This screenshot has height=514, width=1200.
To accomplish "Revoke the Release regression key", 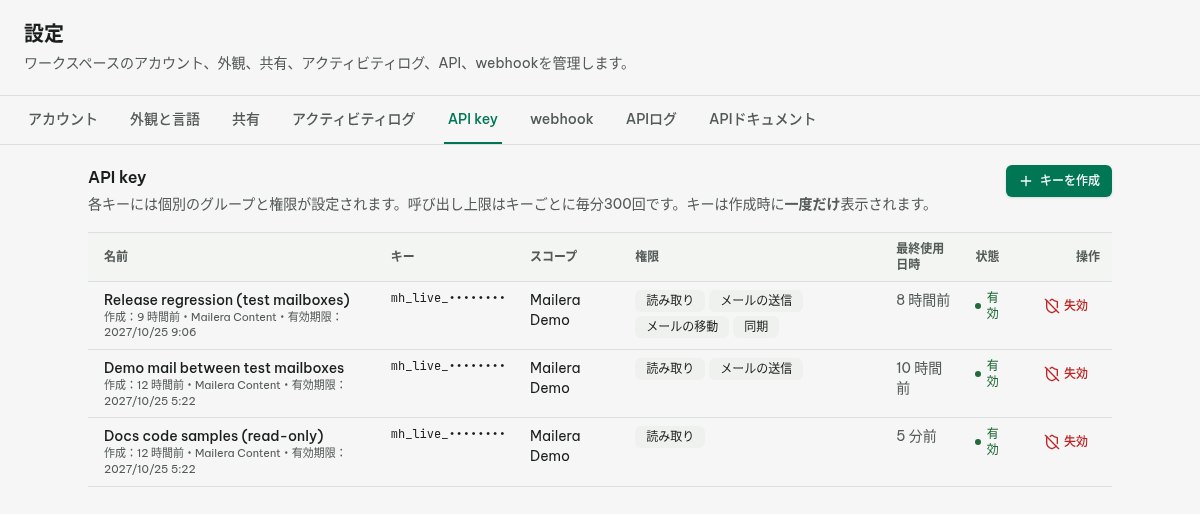I will click(1067, 305).
